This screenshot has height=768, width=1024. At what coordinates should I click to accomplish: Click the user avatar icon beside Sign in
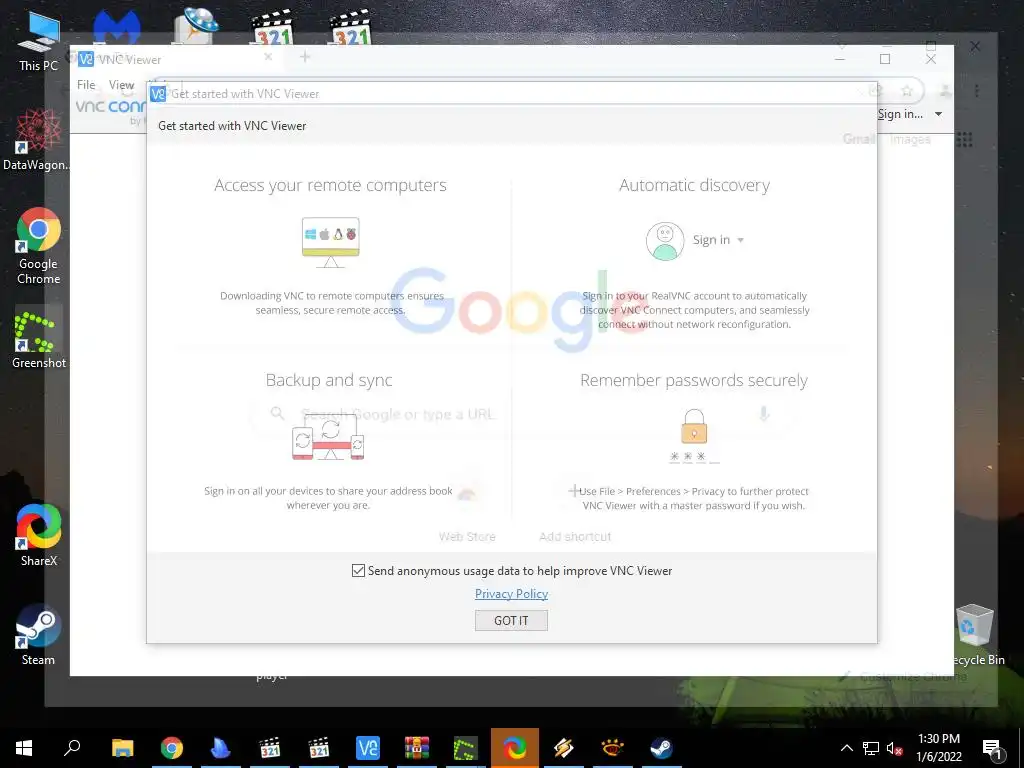[665, 241]
